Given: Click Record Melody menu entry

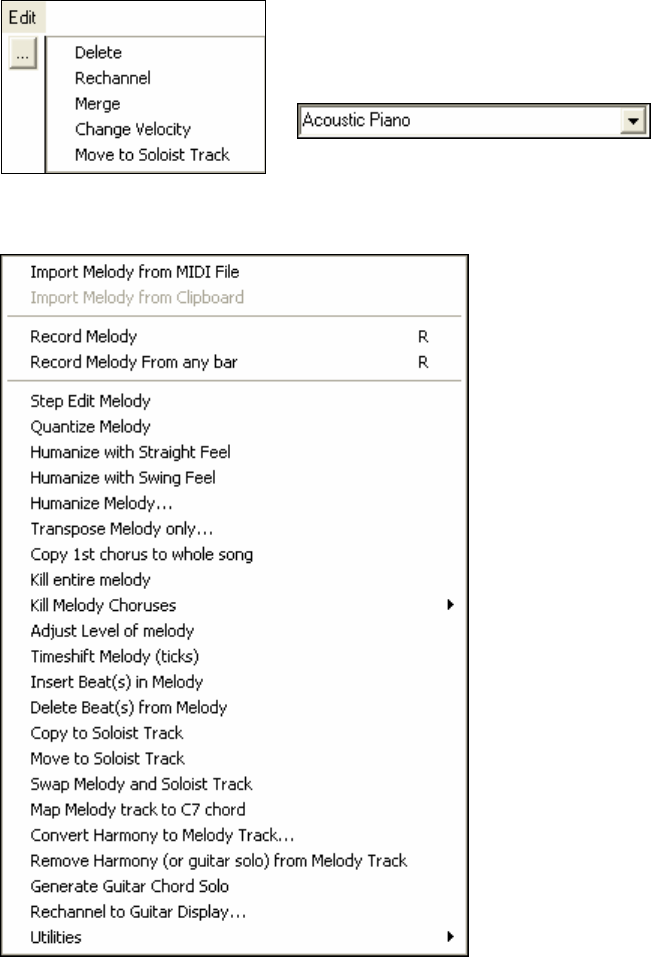Looking at the screenshot, I should point(84,337).
